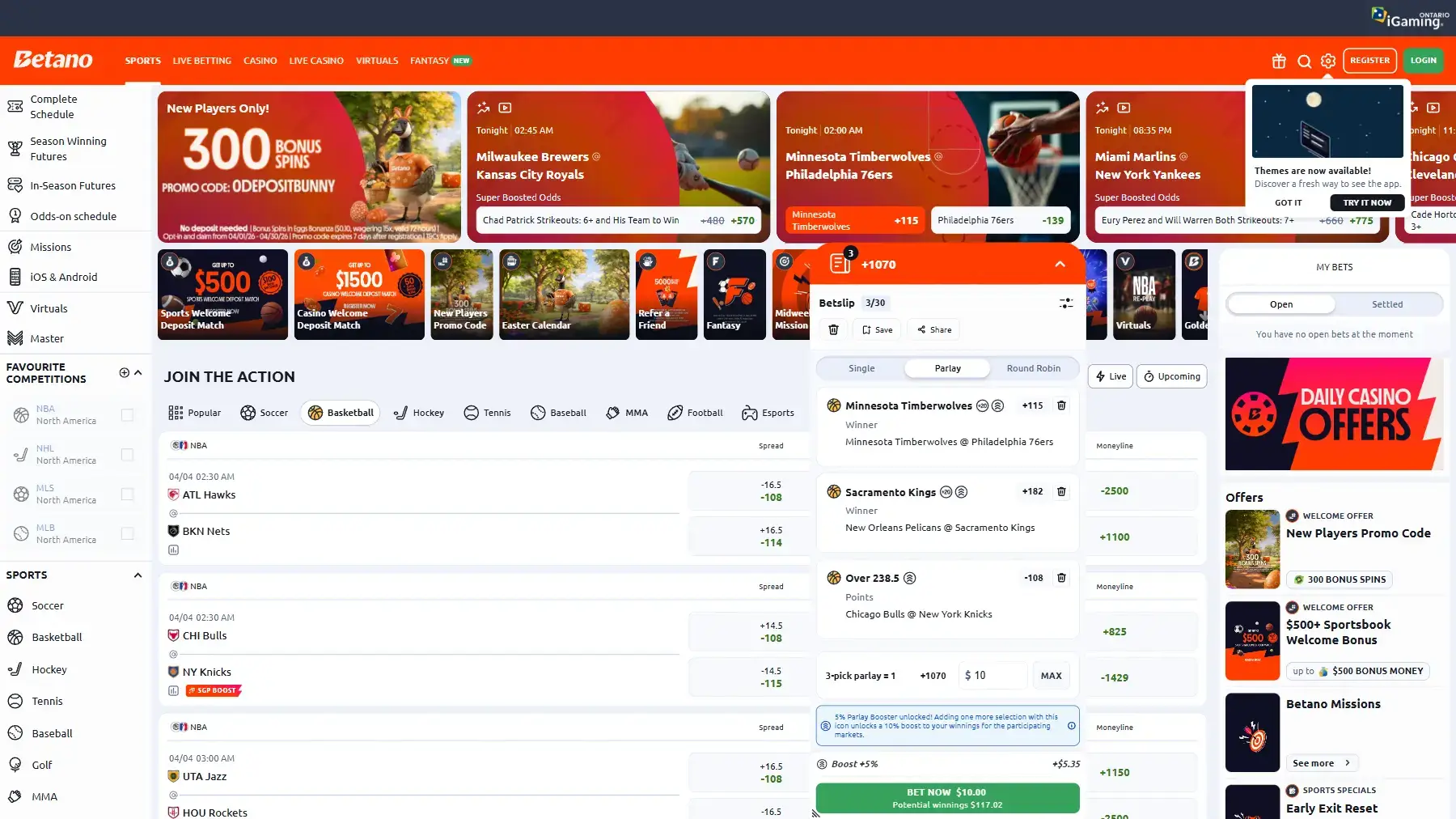Image resolution: width=1456 pixels, height=819 pixels.
Task: Open SPORTS top navigation tab
Action: [x=143, y=61]
